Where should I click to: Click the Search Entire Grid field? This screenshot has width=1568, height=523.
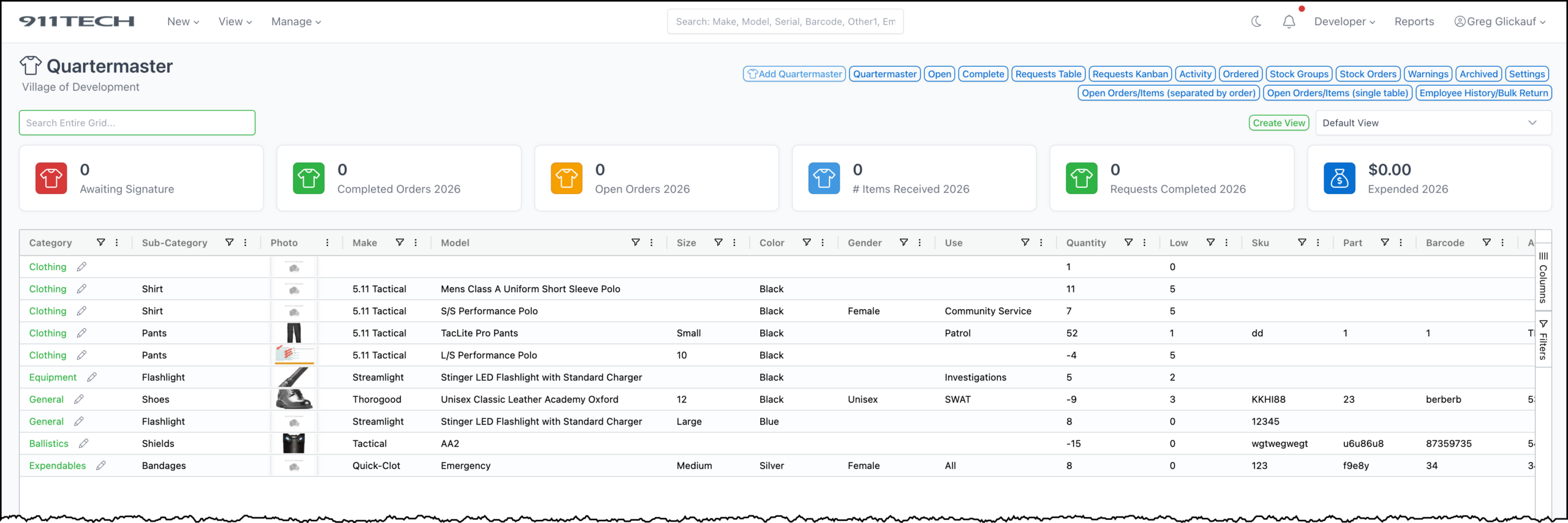pos(137,123)
